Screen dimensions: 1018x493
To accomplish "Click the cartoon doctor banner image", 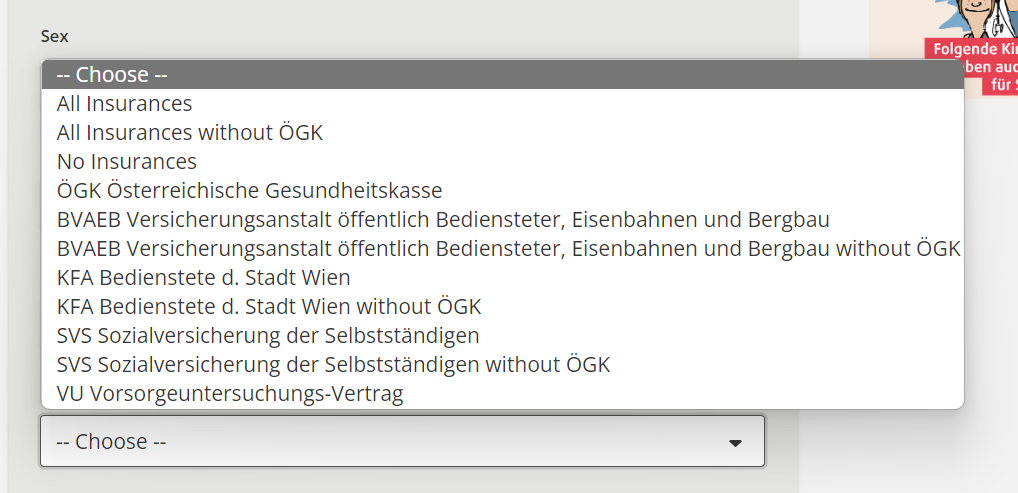I will [x=943, y=49].
